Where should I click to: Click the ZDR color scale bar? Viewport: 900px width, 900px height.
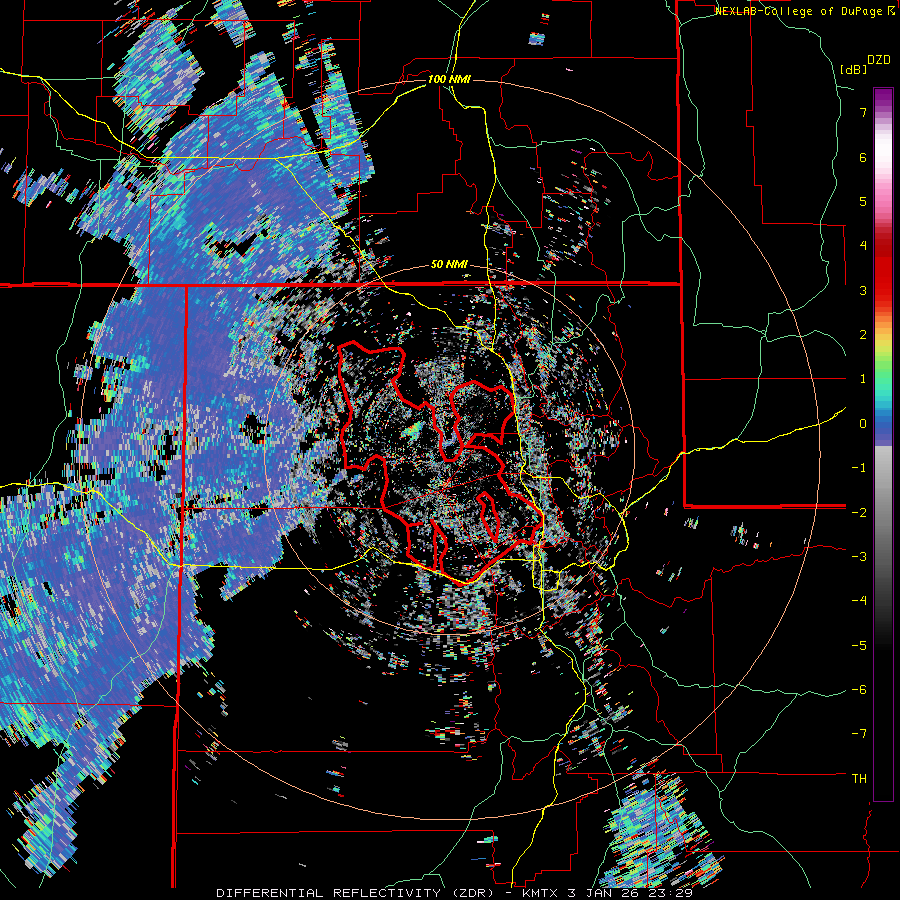point(883,444)
